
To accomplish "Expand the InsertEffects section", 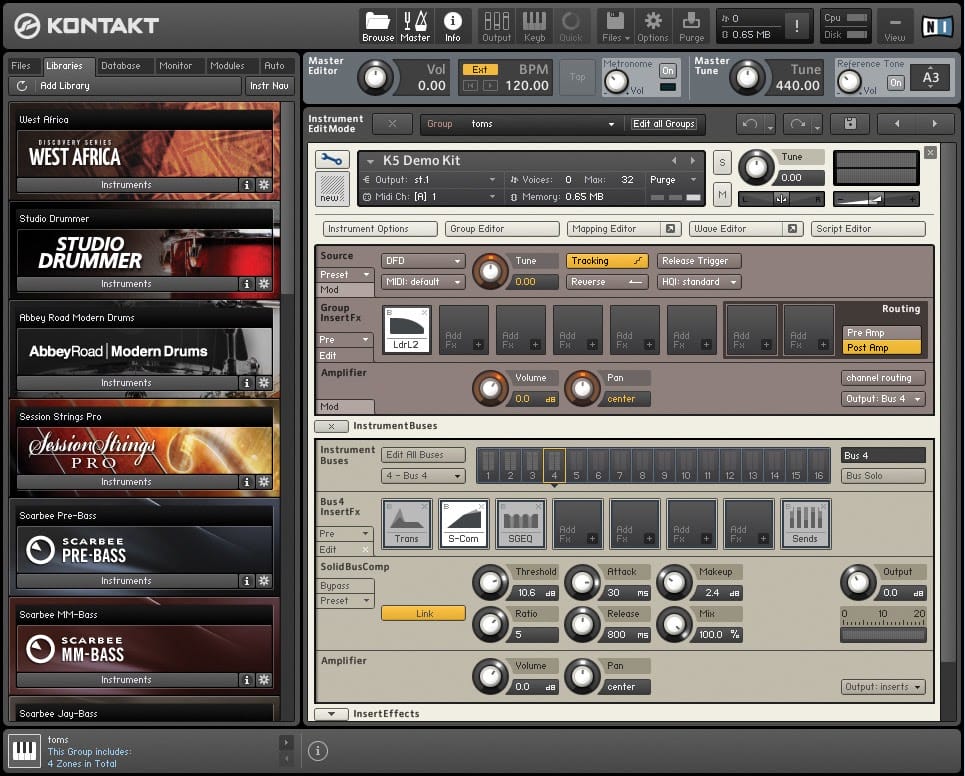I will tap(331, 714).
